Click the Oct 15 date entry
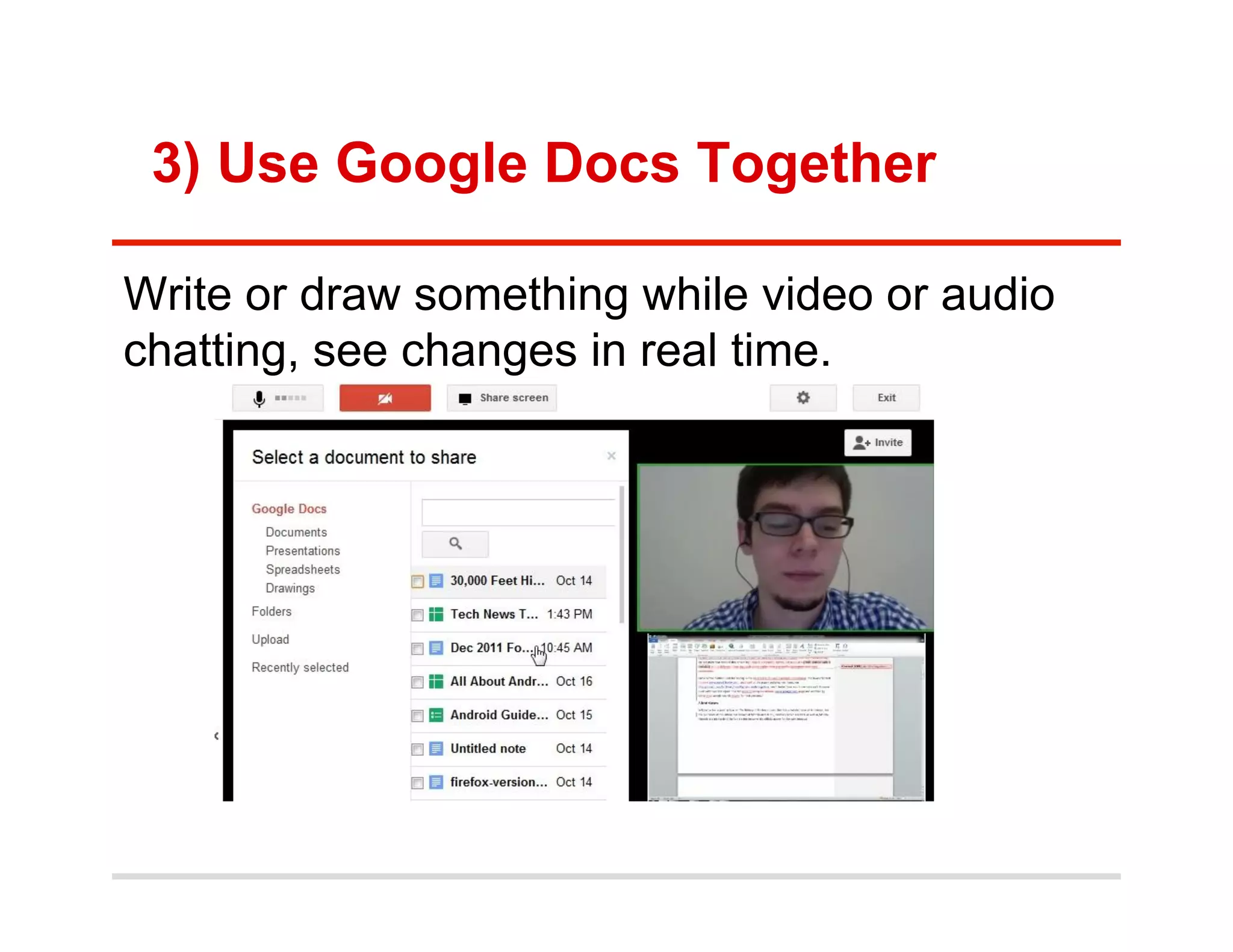 point(574,716)
